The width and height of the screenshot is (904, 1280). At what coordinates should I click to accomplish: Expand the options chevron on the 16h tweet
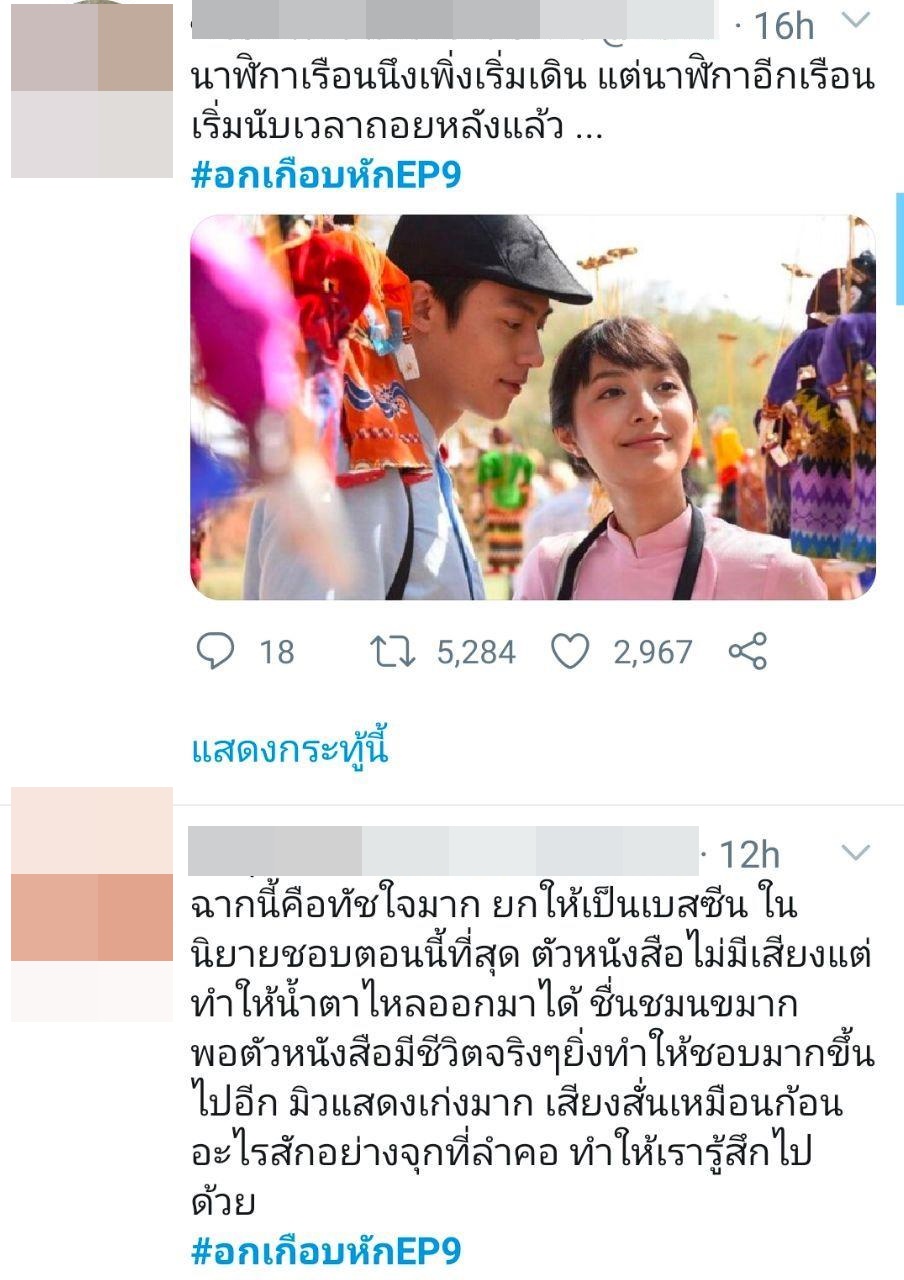[857, 21]
